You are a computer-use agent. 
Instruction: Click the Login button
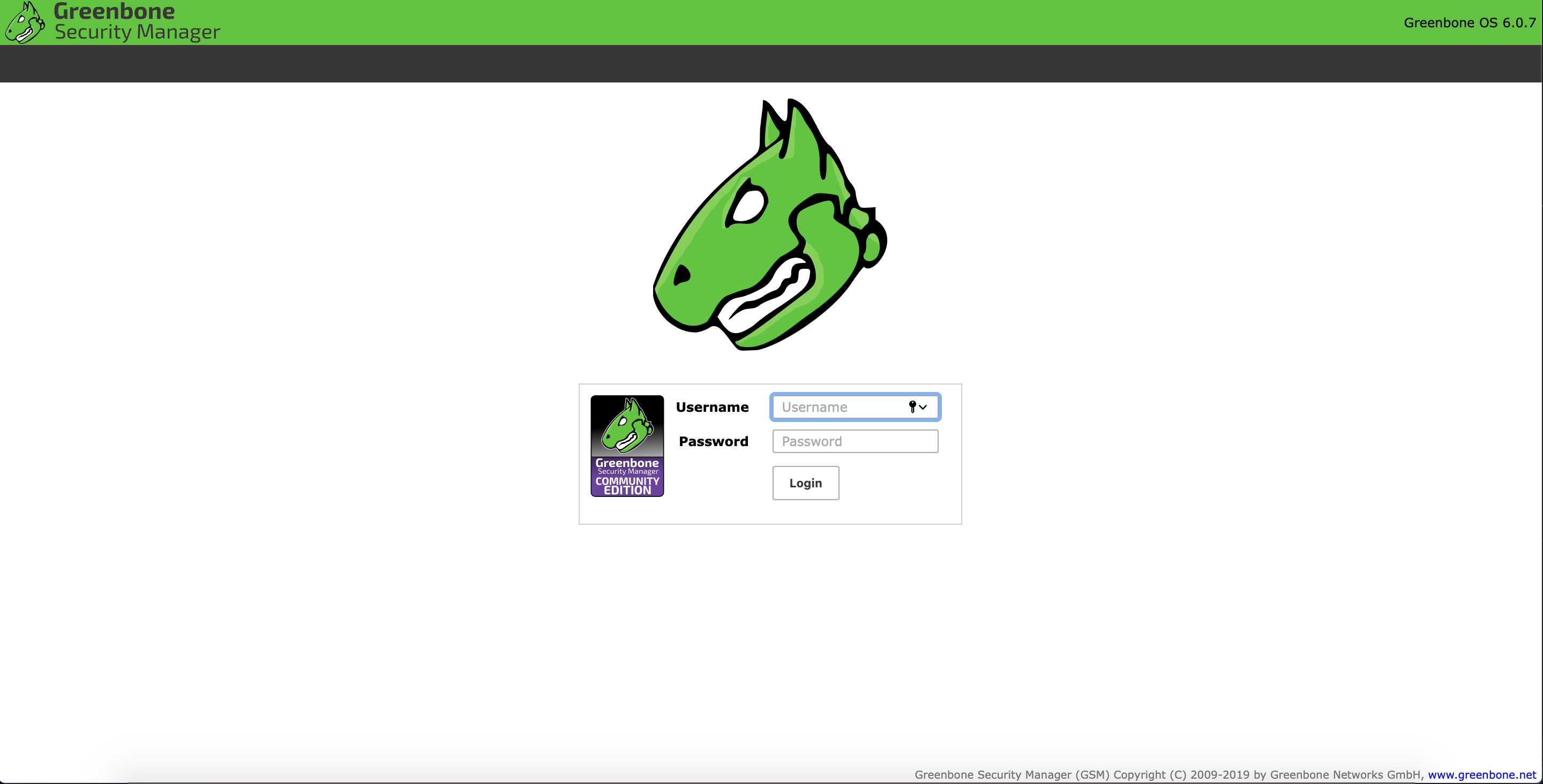(805, 483)
